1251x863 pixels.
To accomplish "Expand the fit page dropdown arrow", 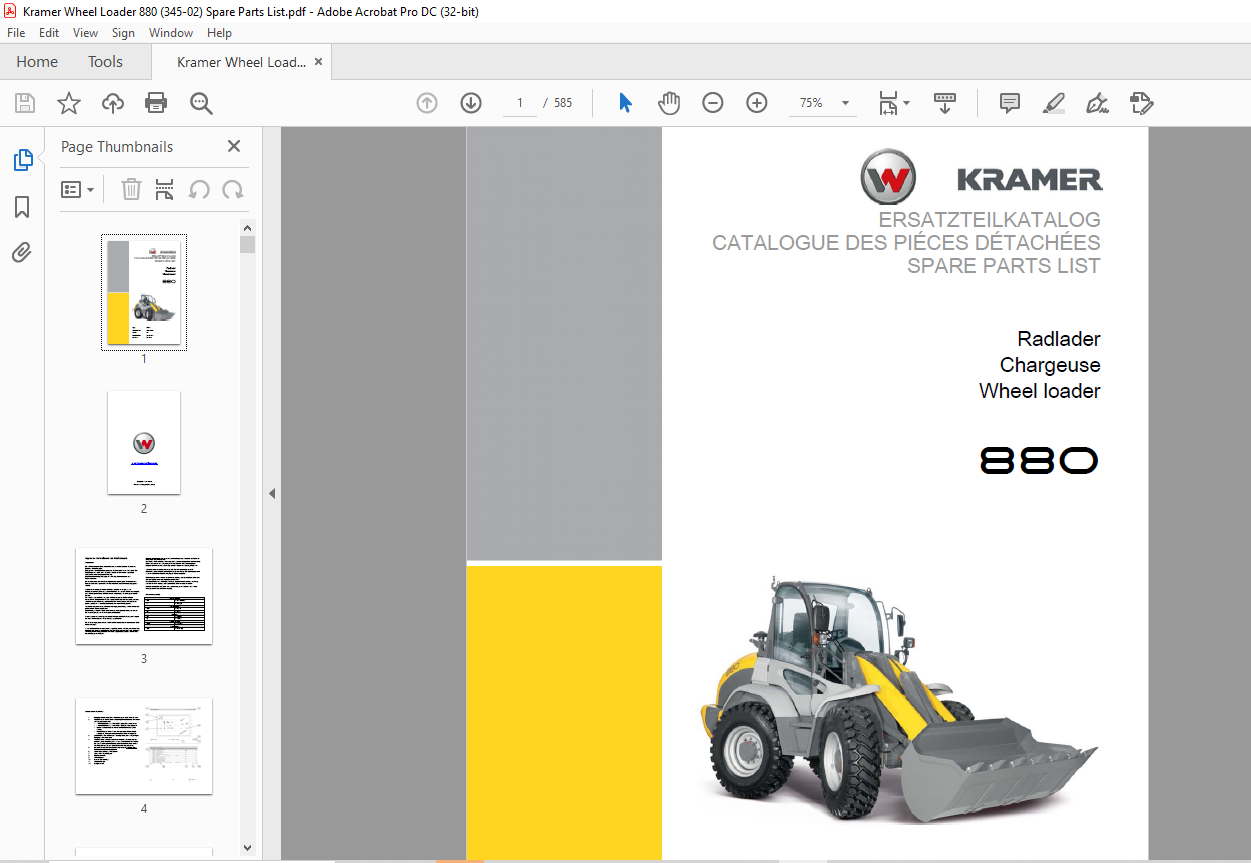I will click(x=907, y=103).
